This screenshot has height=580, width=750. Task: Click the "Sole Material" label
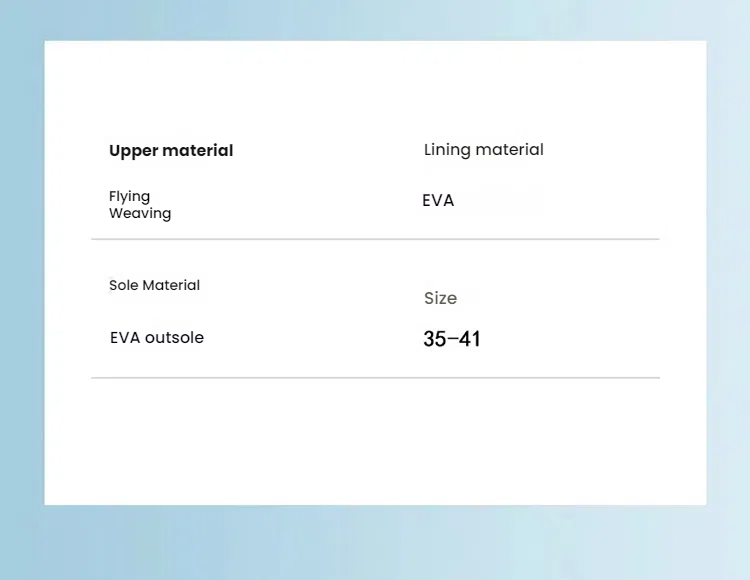click(154, 286)
